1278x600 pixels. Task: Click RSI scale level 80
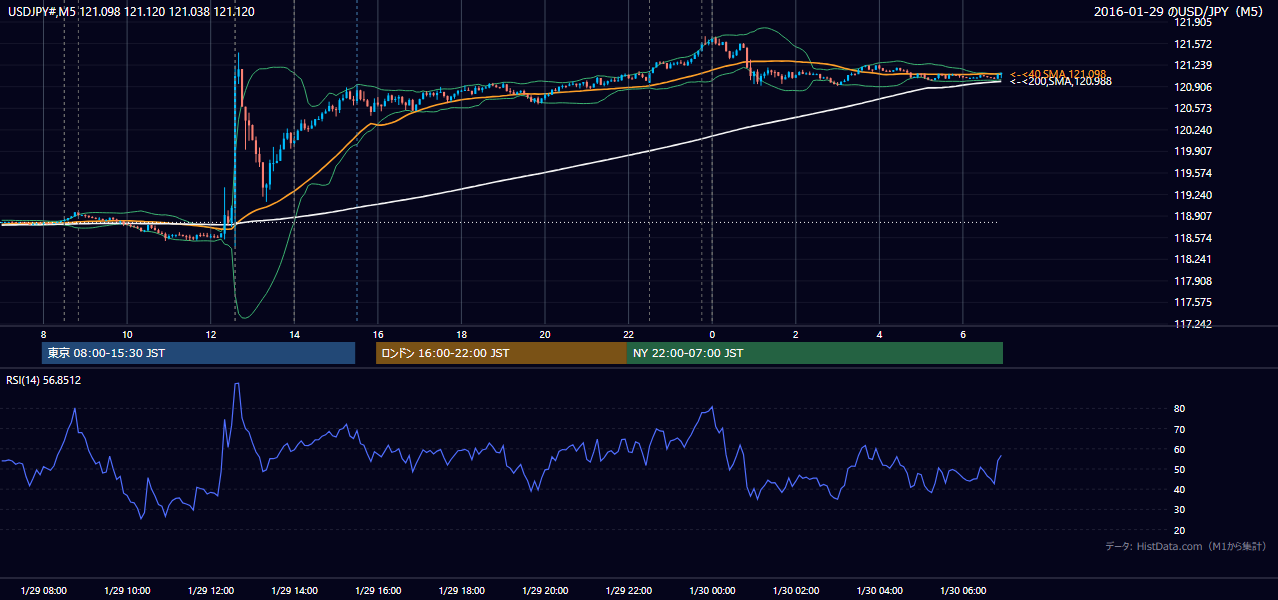pyautogui.click(x=1180, y=409)
